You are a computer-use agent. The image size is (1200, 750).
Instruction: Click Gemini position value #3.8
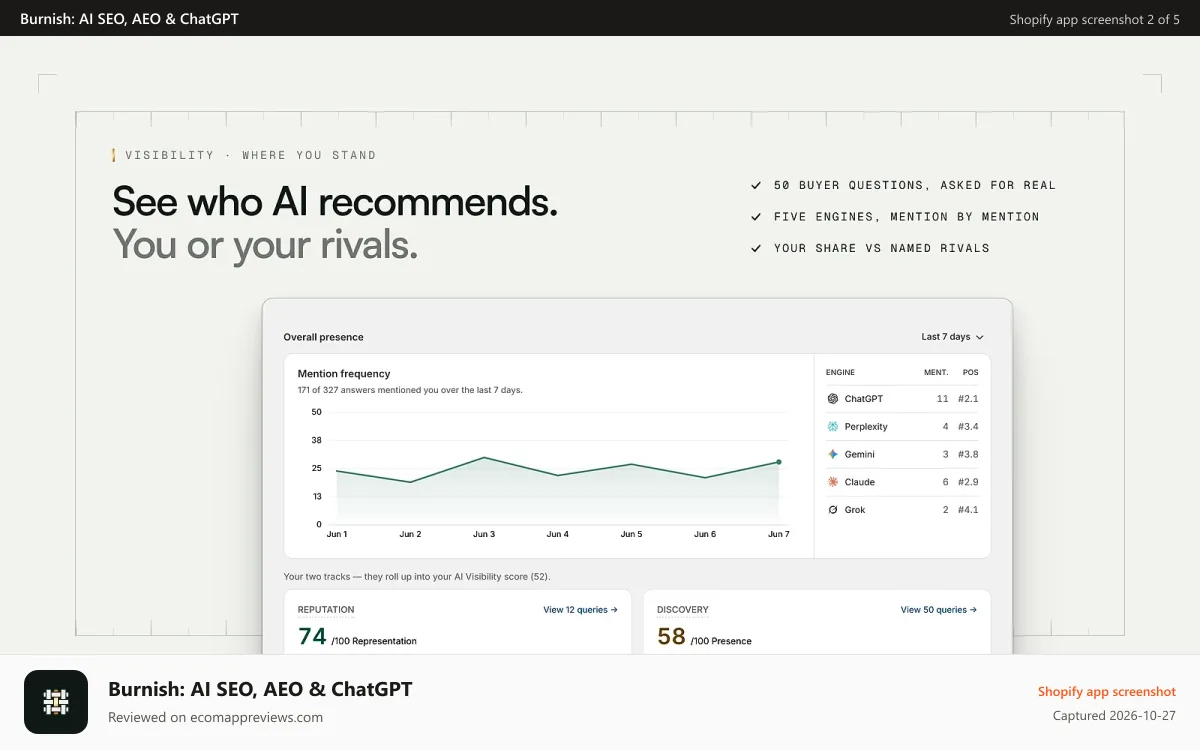(x=968, y=454)
